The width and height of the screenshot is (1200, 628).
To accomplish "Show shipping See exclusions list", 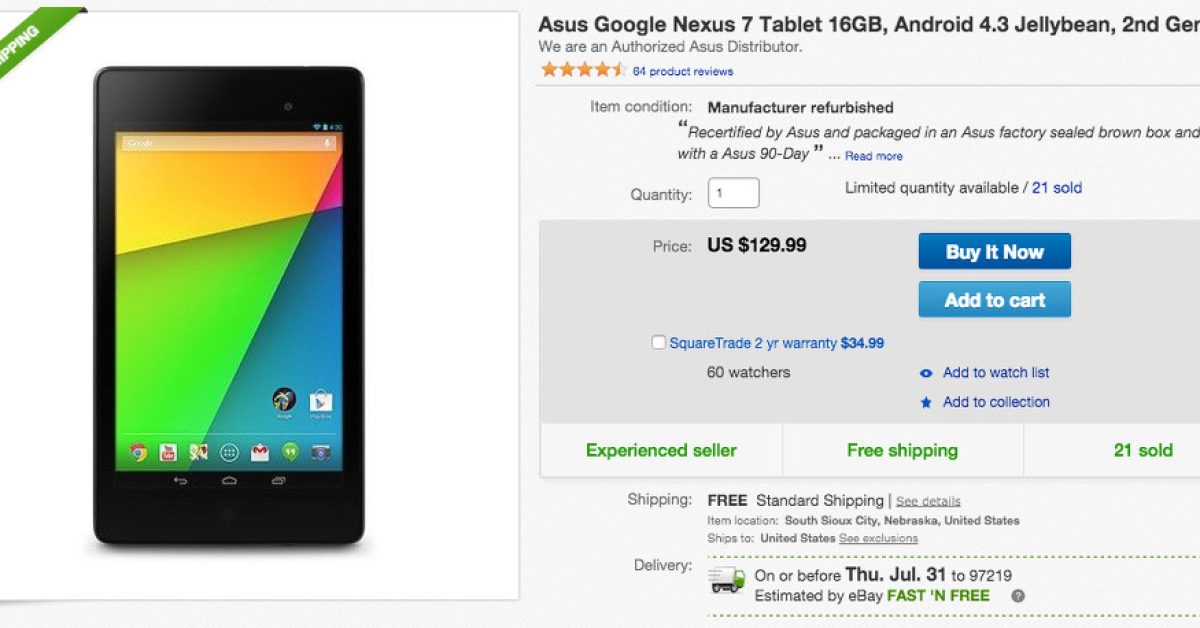I will point(878,538).
